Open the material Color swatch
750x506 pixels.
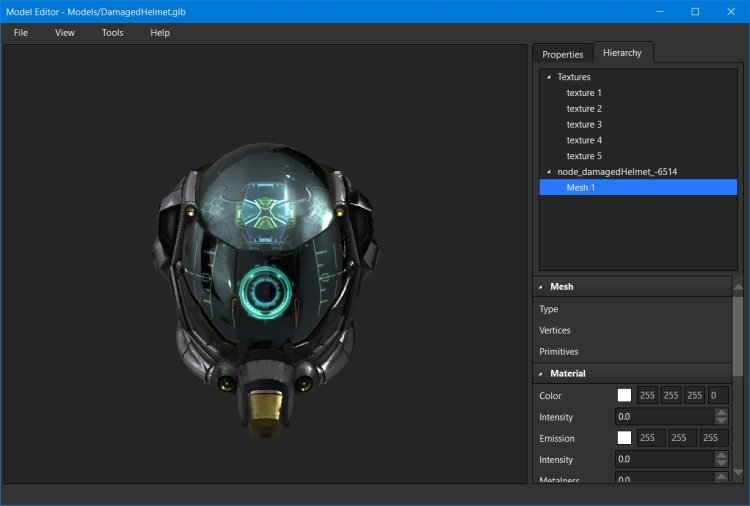tap(624, 396)
